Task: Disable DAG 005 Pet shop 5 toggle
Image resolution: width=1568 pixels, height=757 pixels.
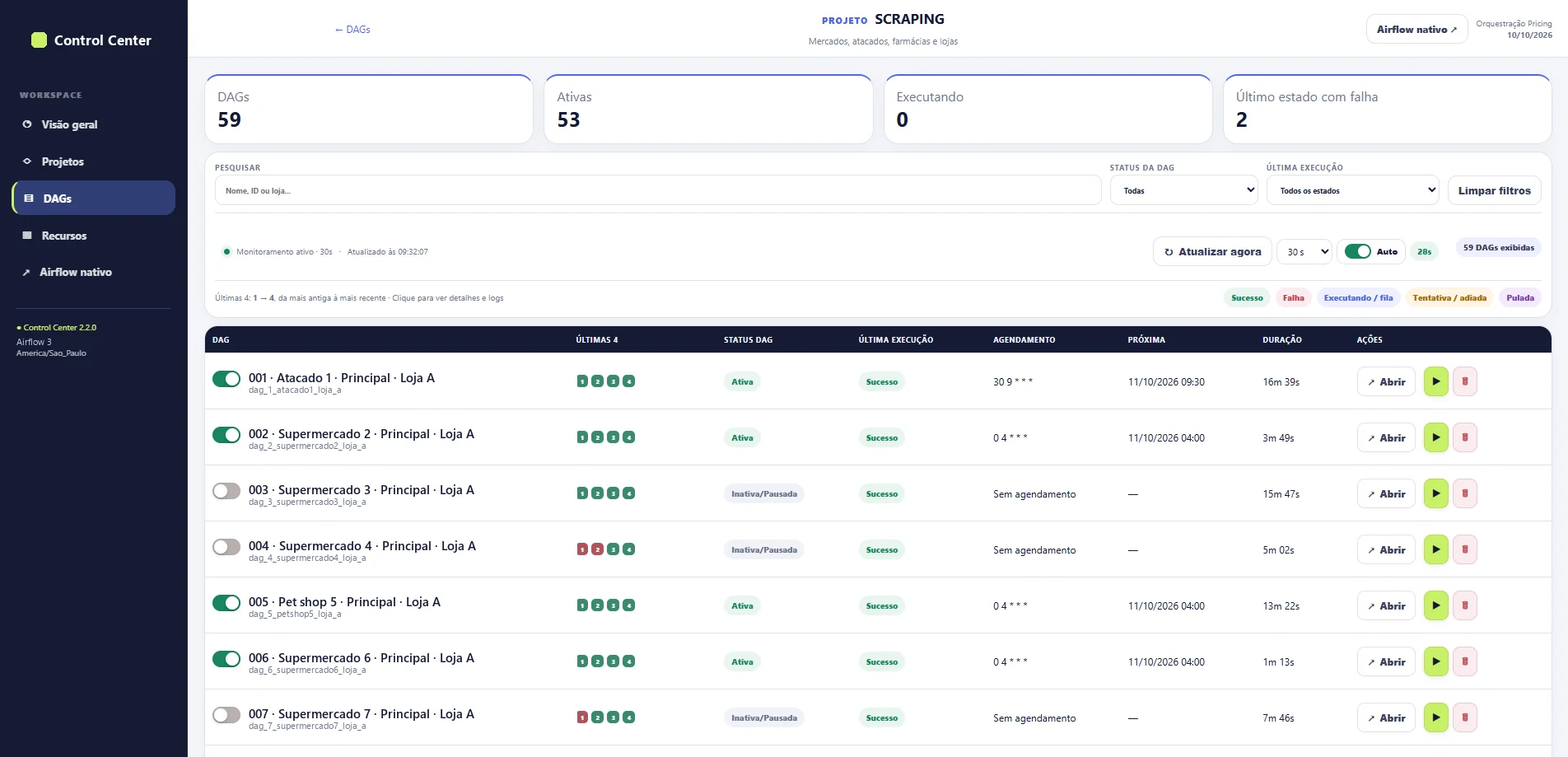Action: (226, 603)
